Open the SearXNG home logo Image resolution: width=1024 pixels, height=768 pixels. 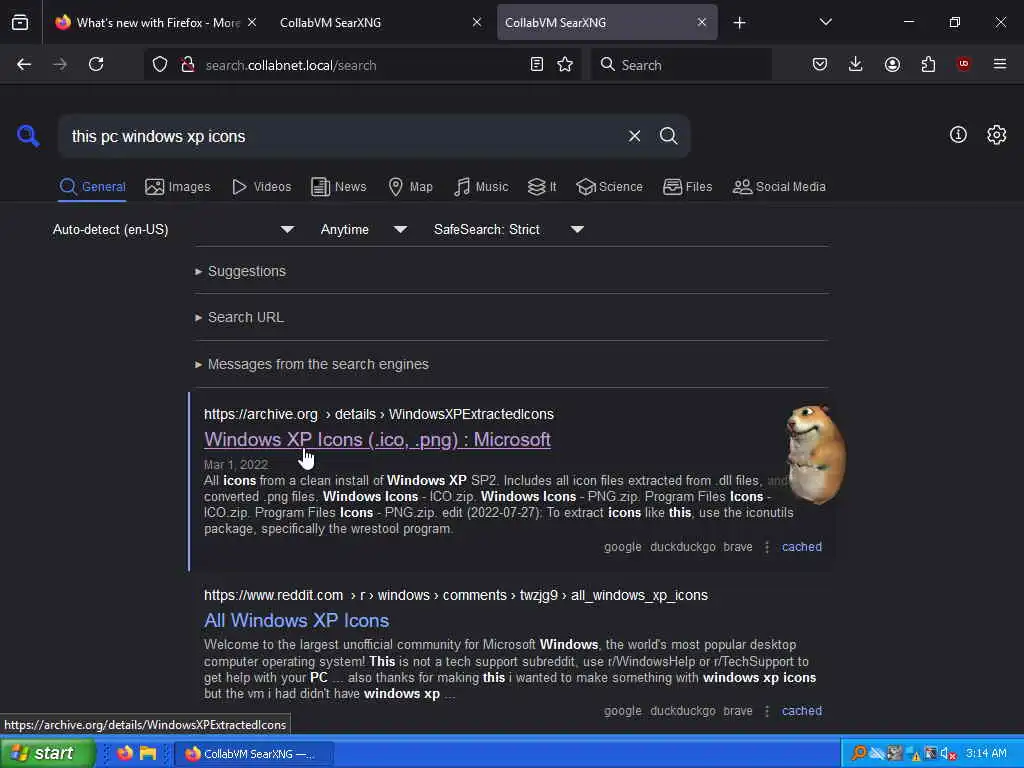pyautogui.click(x=28, y=136)
